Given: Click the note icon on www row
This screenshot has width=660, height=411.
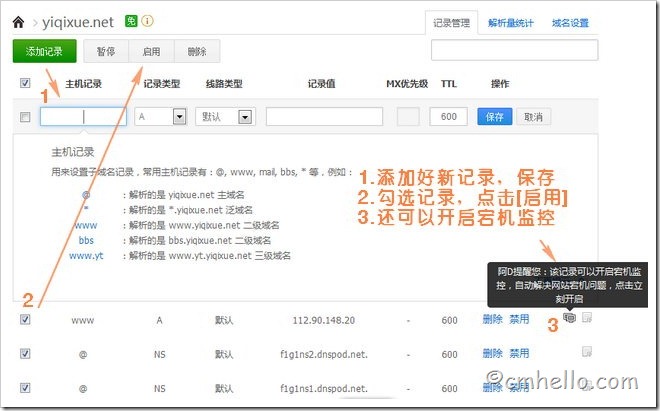Looking at the screenshot, I should pyautogui.click(x=588, y=318).
